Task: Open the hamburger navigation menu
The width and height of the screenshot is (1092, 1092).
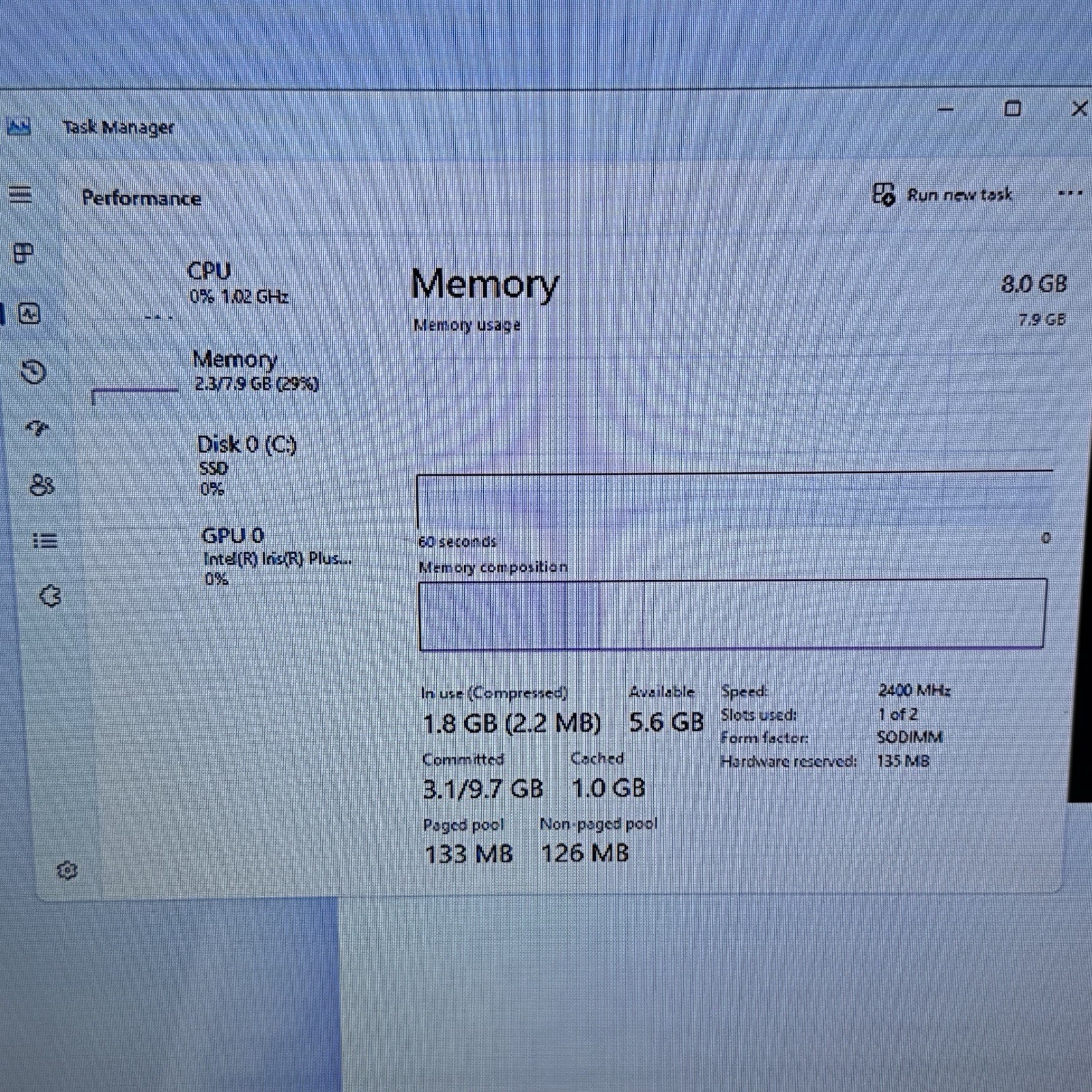Action: [x=20, y=195]
